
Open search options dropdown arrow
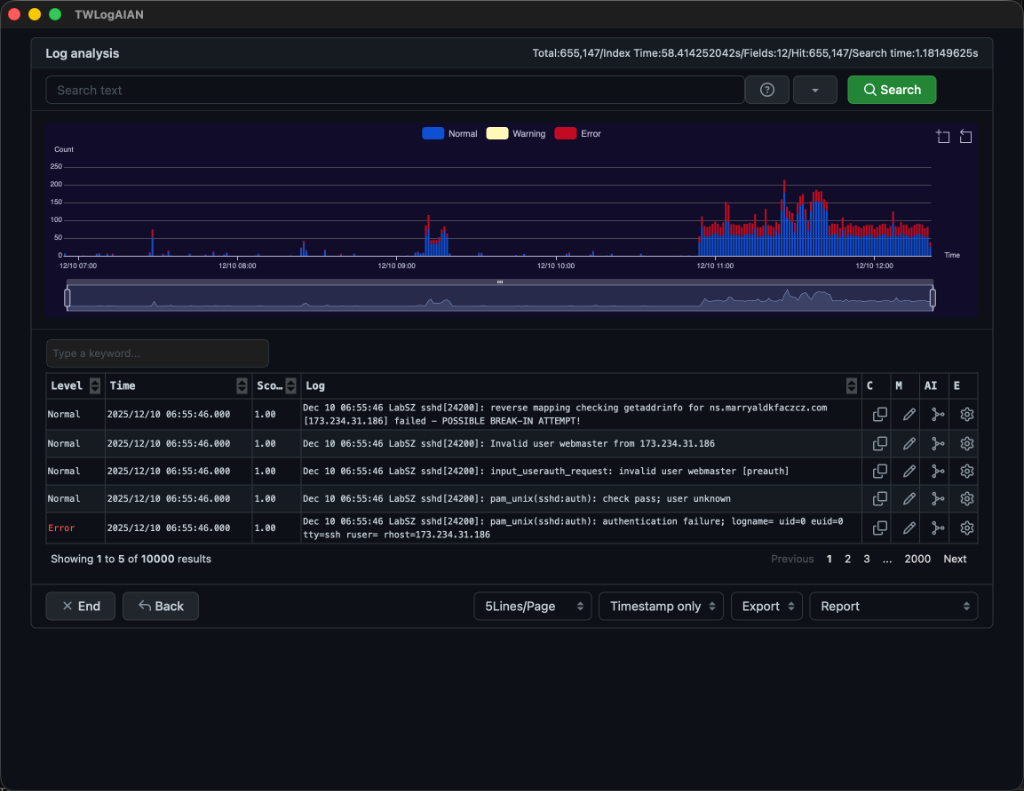(814, 90)
